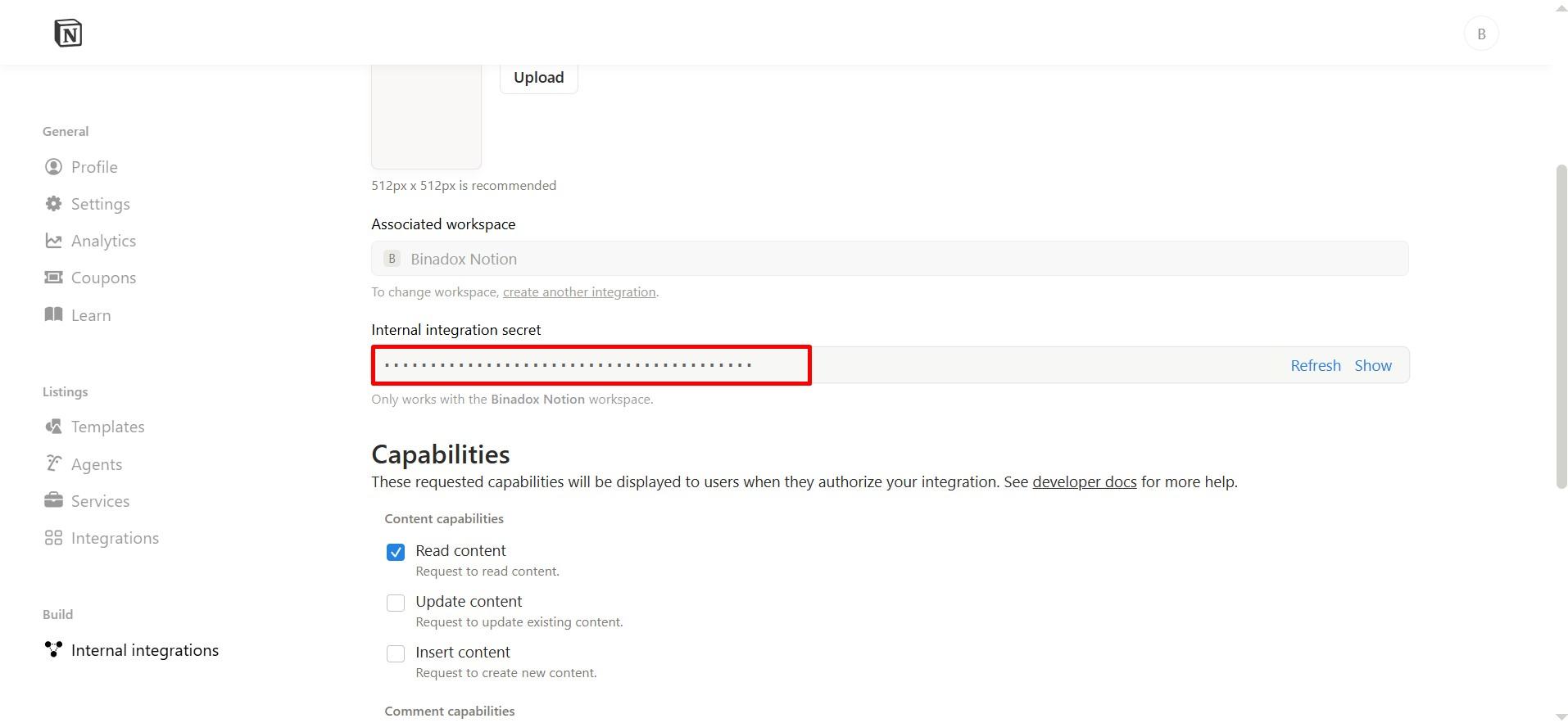The image size is (1568, 723).
Task: Click the Associated workspace field
Action: pos(890,259)
